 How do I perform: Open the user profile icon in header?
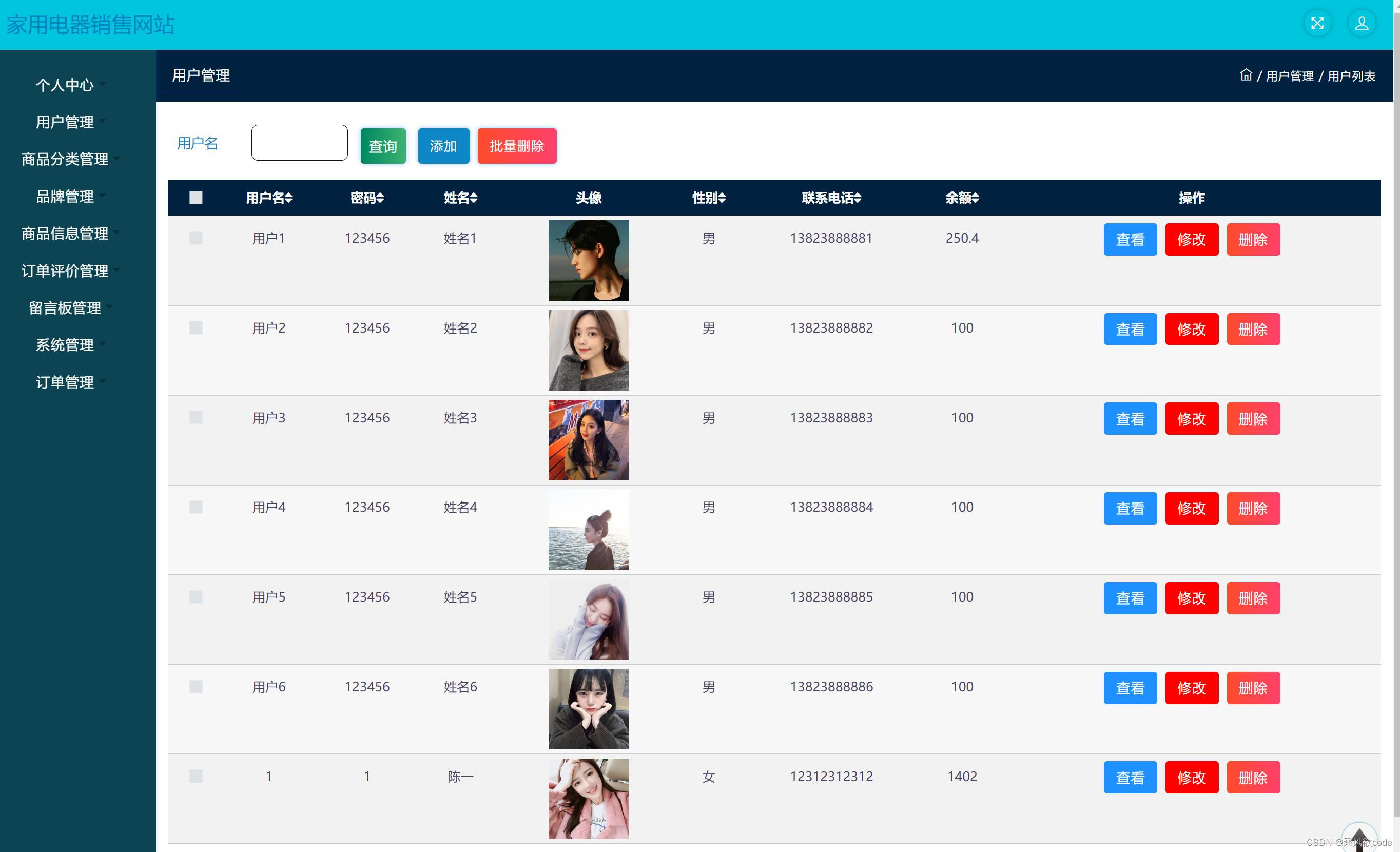(x=1362, y=23)
